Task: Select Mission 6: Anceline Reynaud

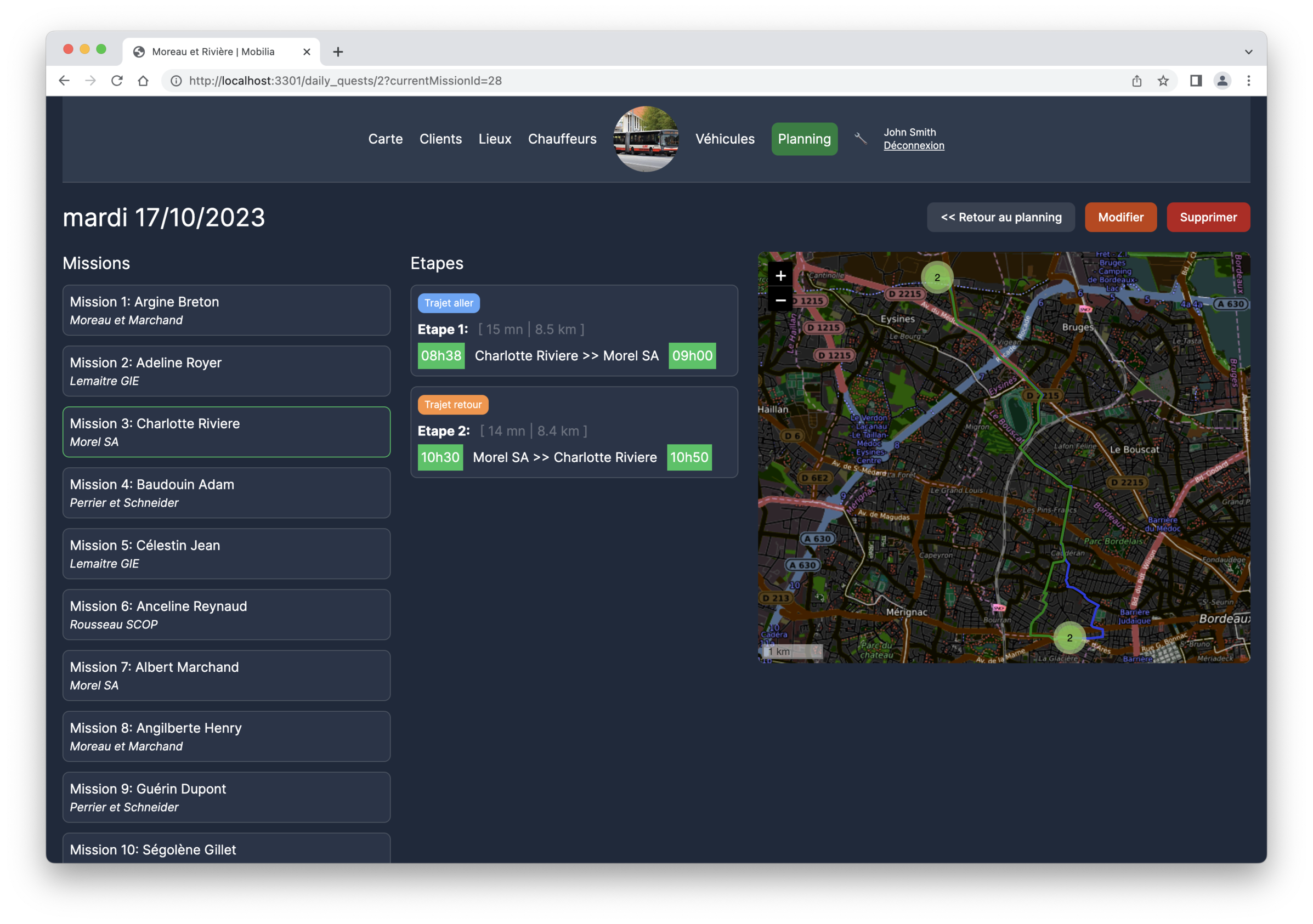Action: (227, 615)
